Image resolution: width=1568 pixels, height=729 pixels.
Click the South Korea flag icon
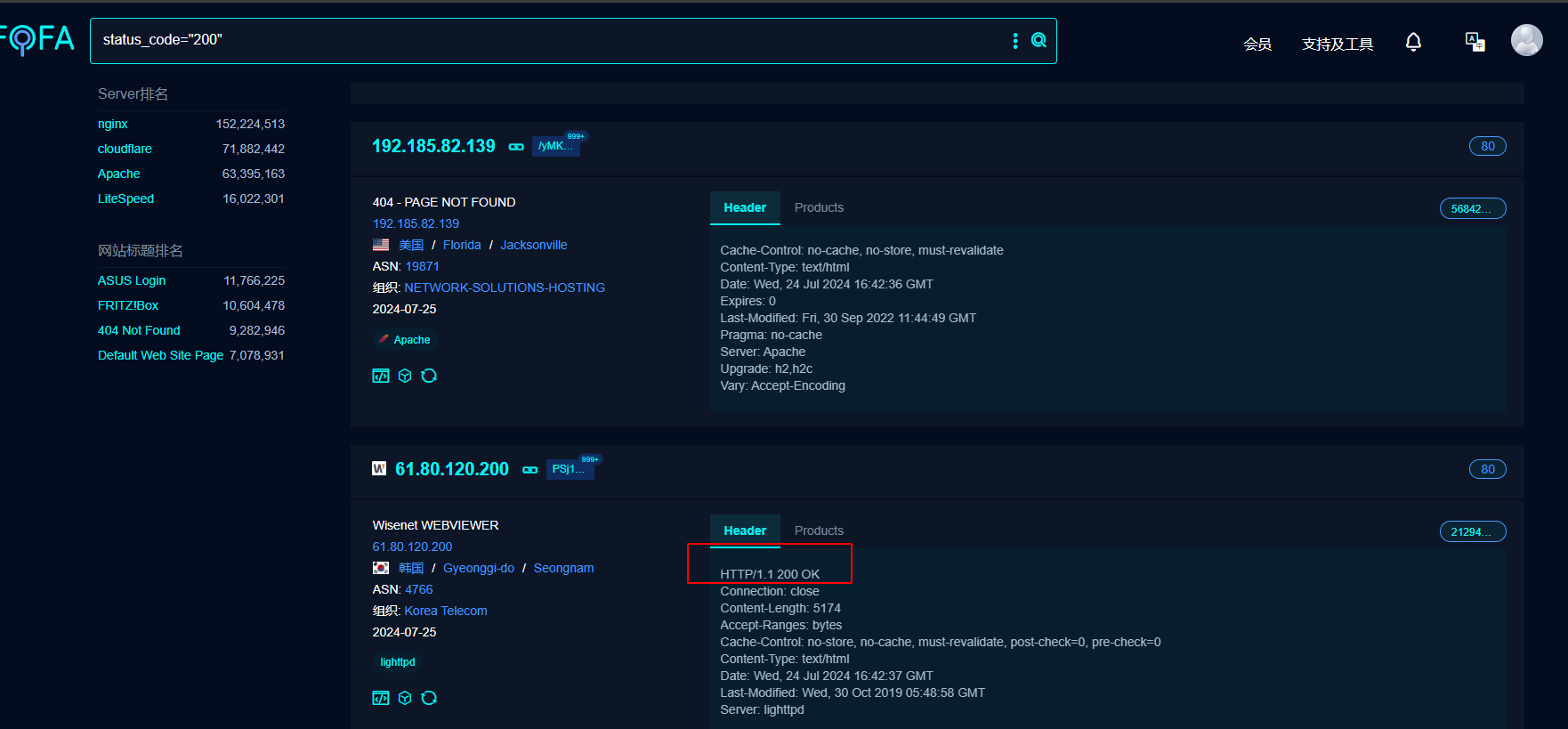(381, 568)
